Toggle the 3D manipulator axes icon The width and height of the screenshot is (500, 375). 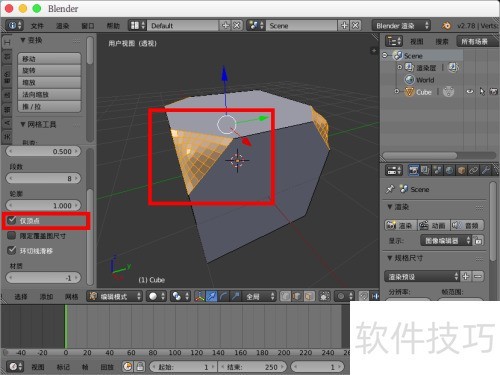(200, 296)
